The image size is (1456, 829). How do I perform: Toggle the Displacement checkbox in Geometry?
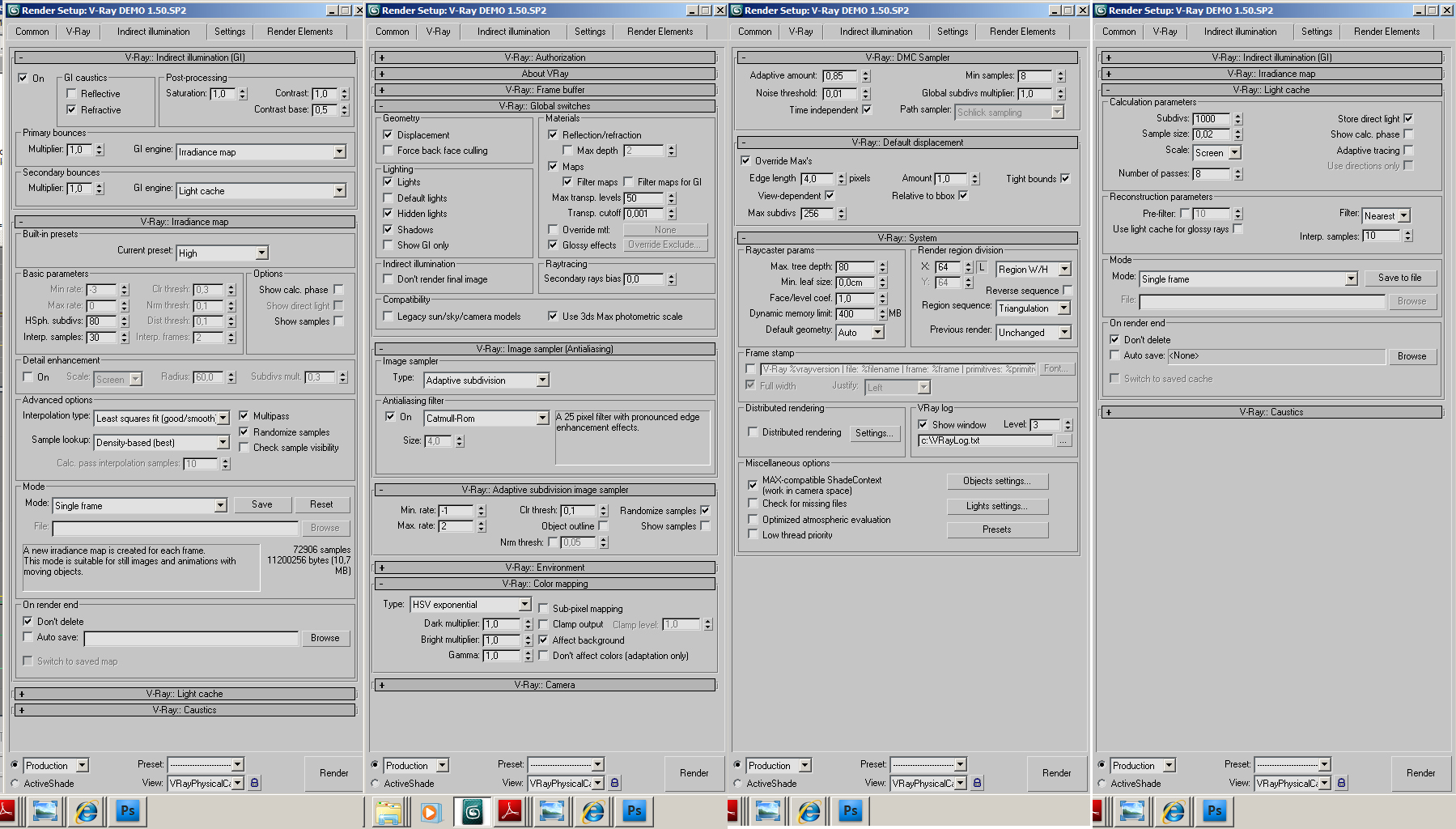point(388,135)
